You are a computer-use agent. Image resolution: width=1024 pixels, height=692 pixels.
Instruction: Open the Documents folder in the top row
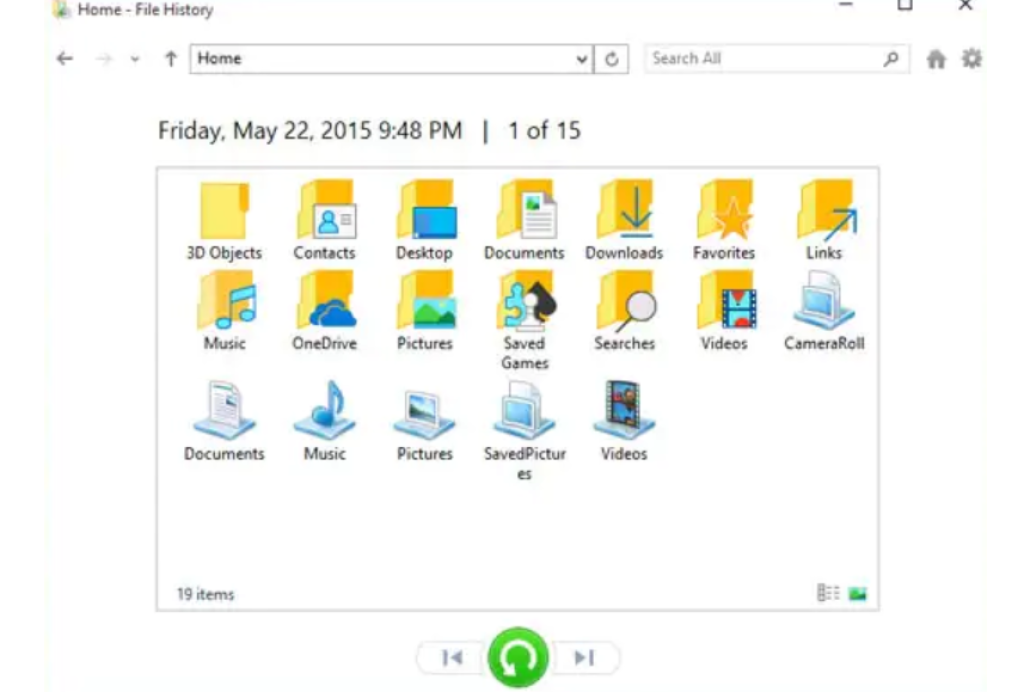click(524, 221)
